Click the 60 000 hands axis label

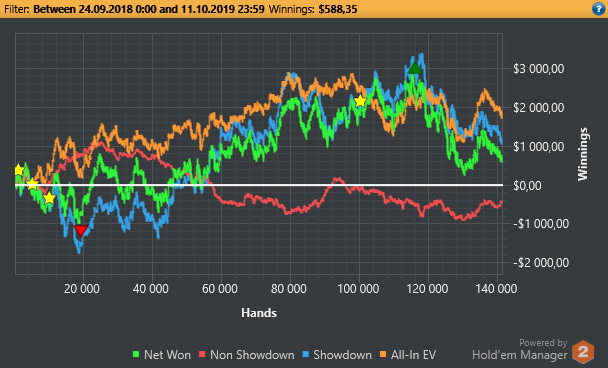220,289
